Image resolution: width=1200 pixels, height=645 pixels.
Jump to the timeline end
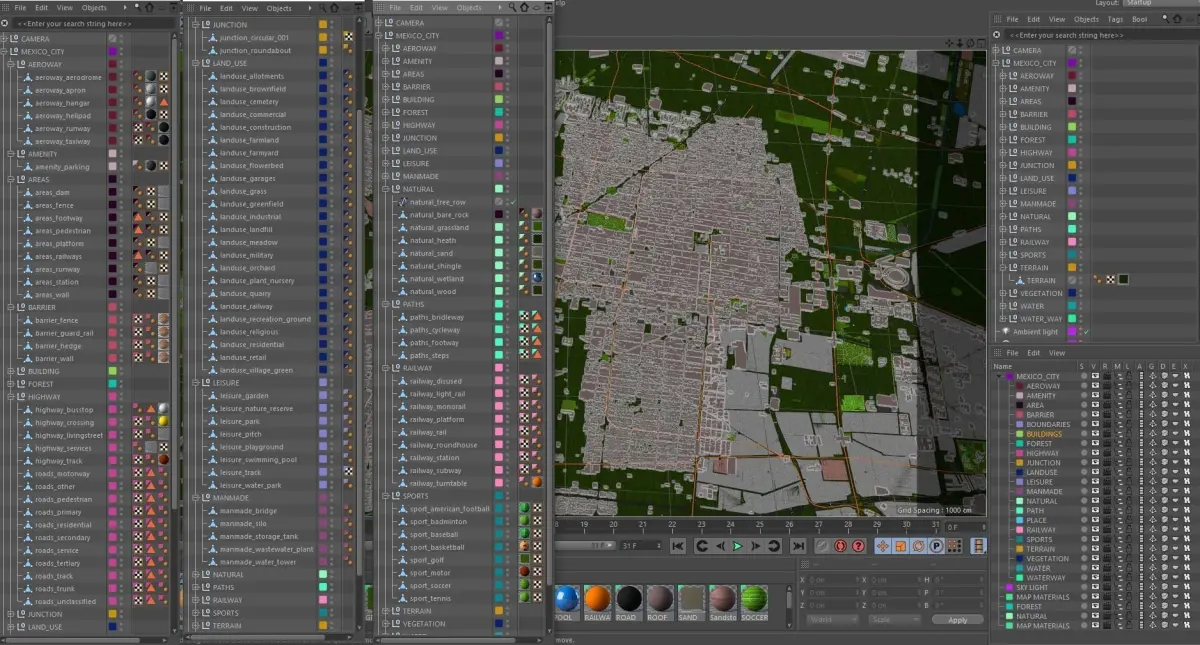pos(798,546)
